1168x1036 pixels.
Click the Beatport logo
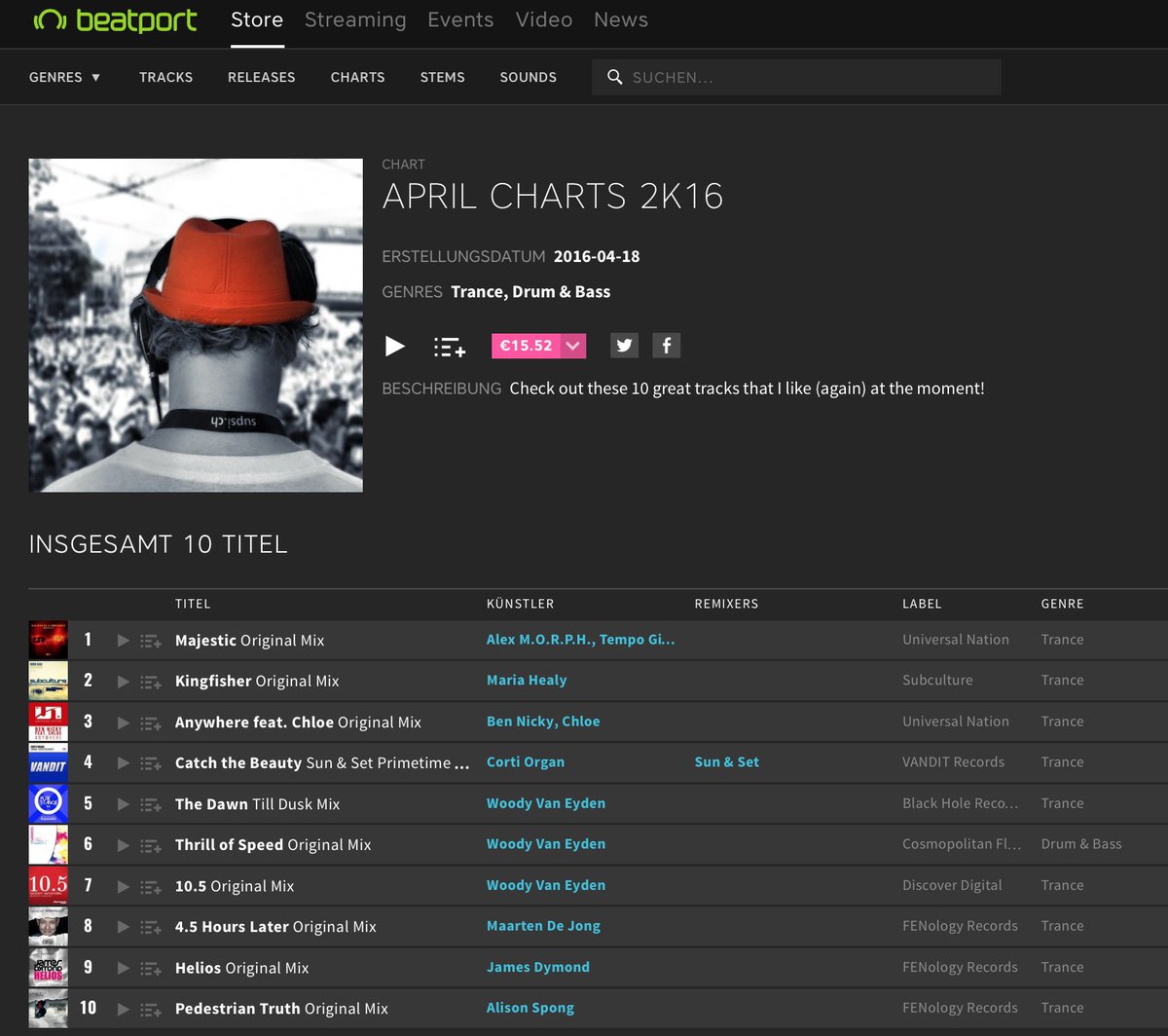coord(114,20)
